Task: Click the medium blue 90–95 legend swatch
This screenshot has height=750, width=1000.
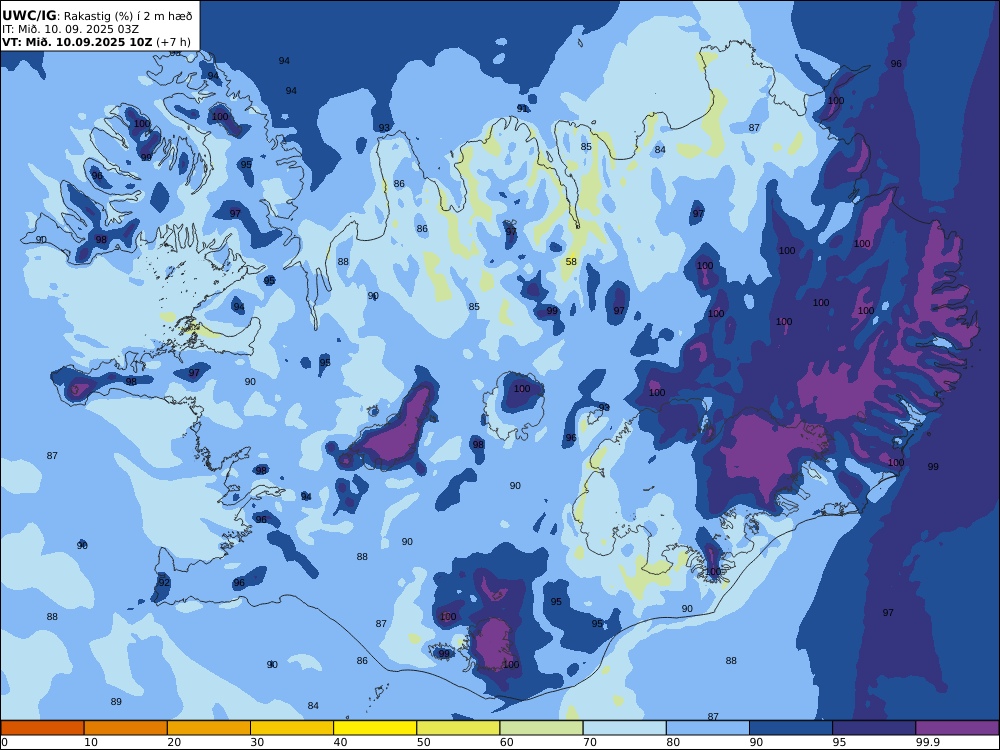Action: [x=791, y=728]
